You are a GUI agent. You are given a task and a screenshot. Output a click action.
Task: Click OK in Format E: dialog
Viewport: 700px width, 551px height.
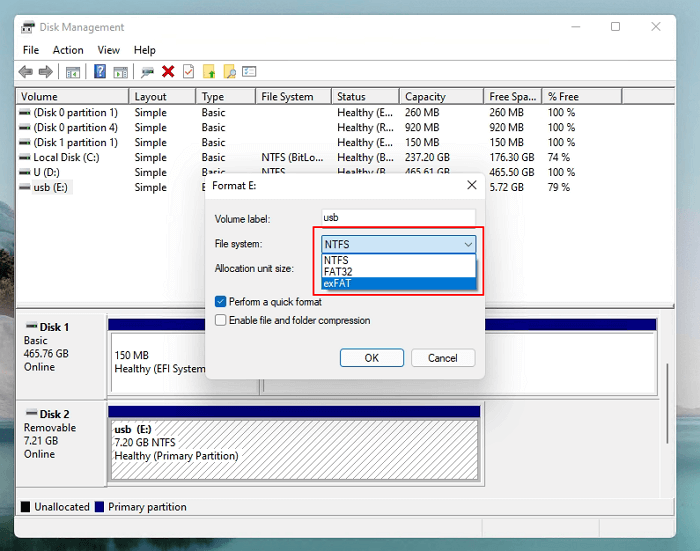(371, 358)
